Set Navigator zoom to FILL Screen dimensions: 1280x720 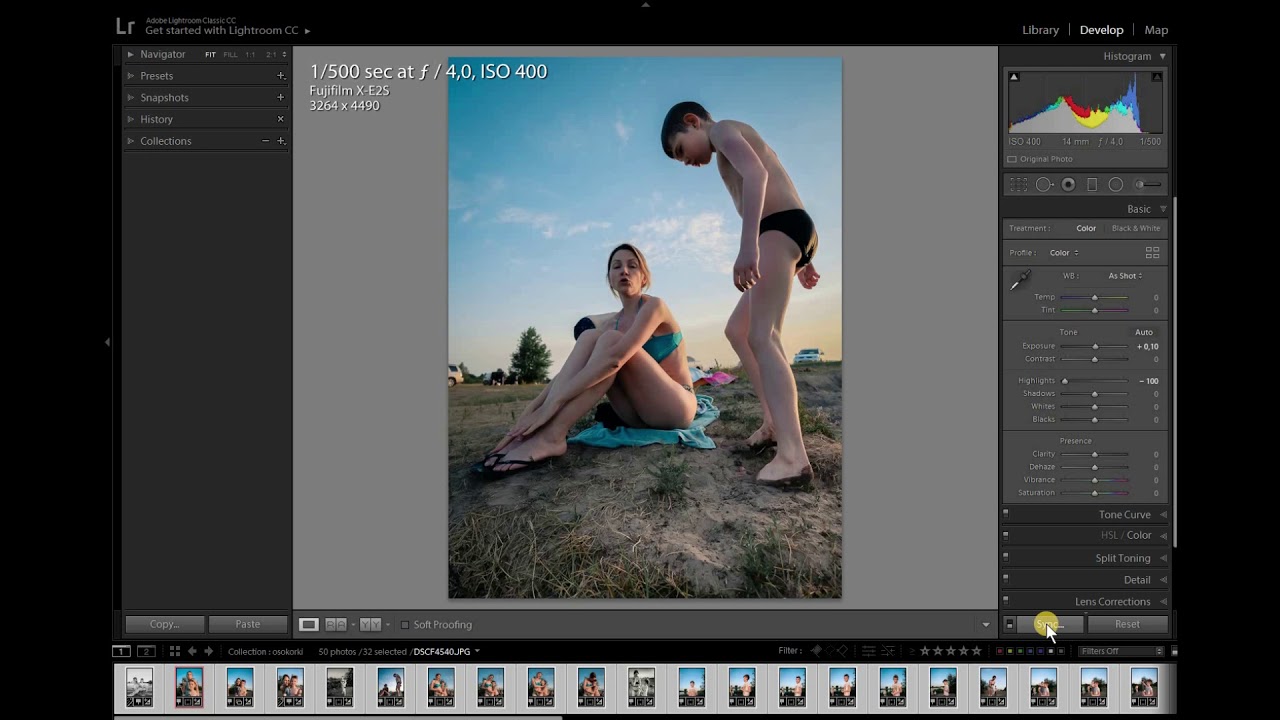[x=230, y=55]
